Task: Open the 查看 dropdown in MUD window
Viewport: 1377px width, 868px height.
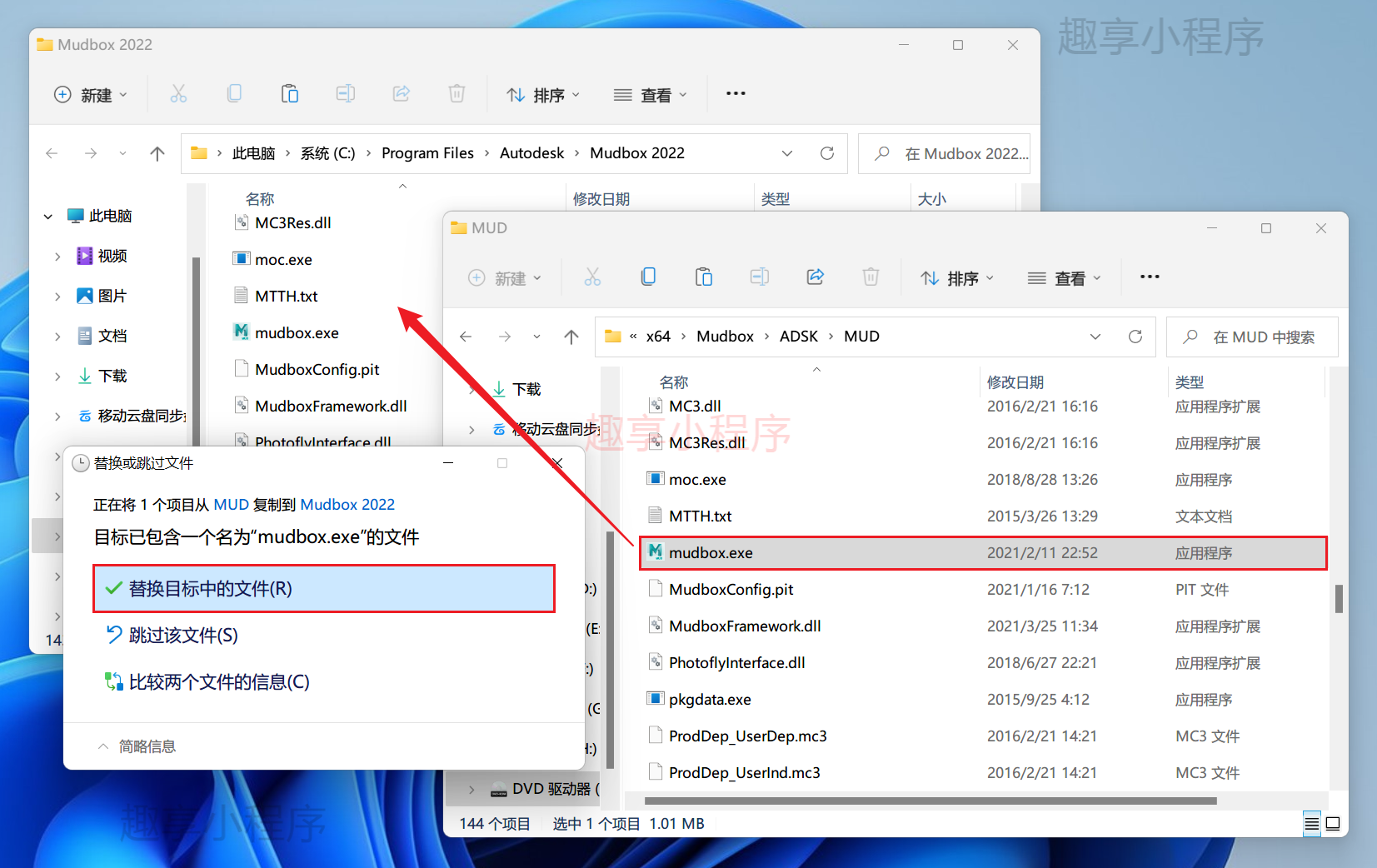Action: click(1064, 278)
